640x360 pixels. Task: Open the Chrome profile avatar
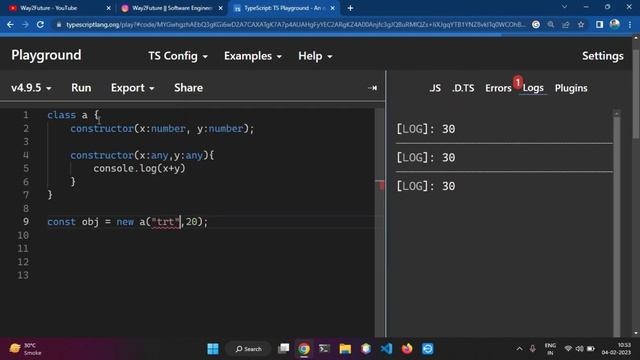click(615, 24)
